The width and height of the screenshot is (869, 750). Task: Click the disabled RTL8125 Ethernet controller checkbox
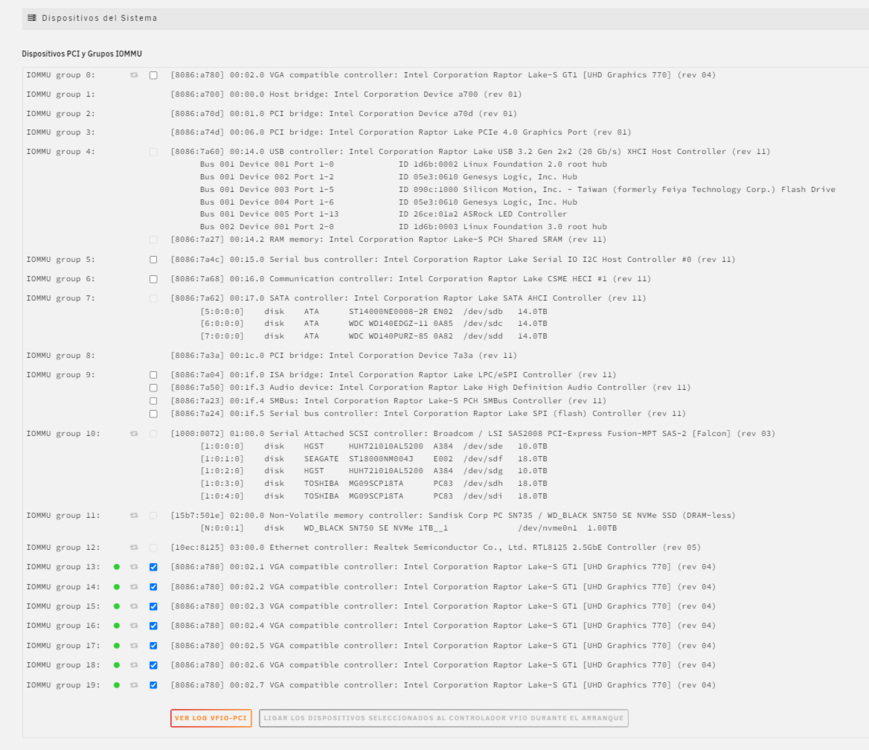coord(154,548)
